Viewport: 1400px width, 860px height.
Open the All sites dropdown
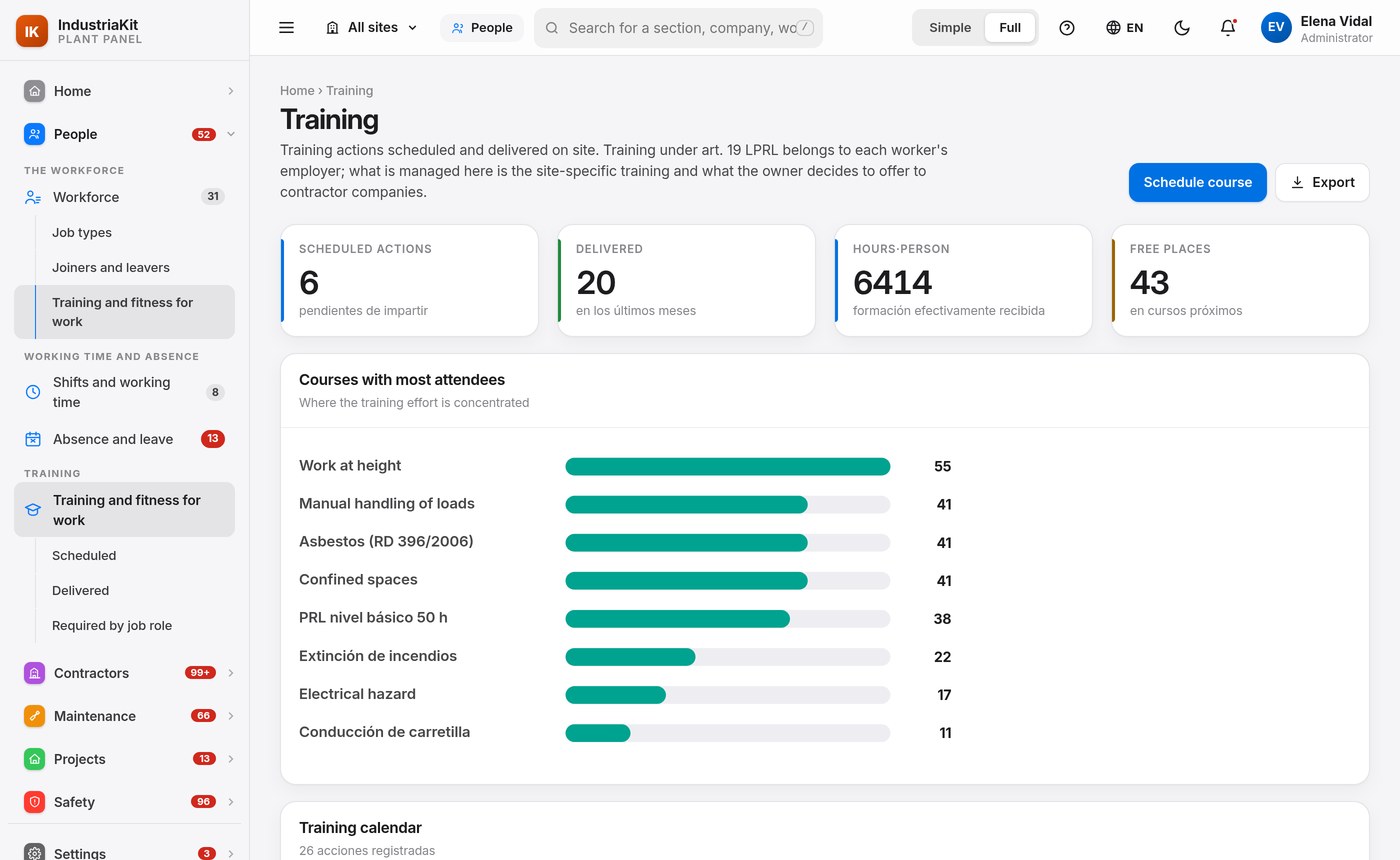click(x=372, y=28)
